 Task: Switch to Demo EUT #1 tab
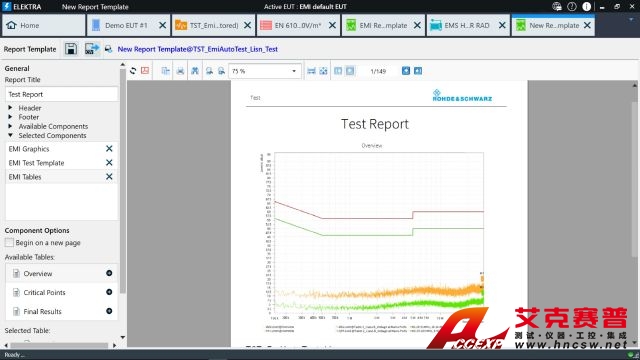pyautogui.click(x=129, y=25)
